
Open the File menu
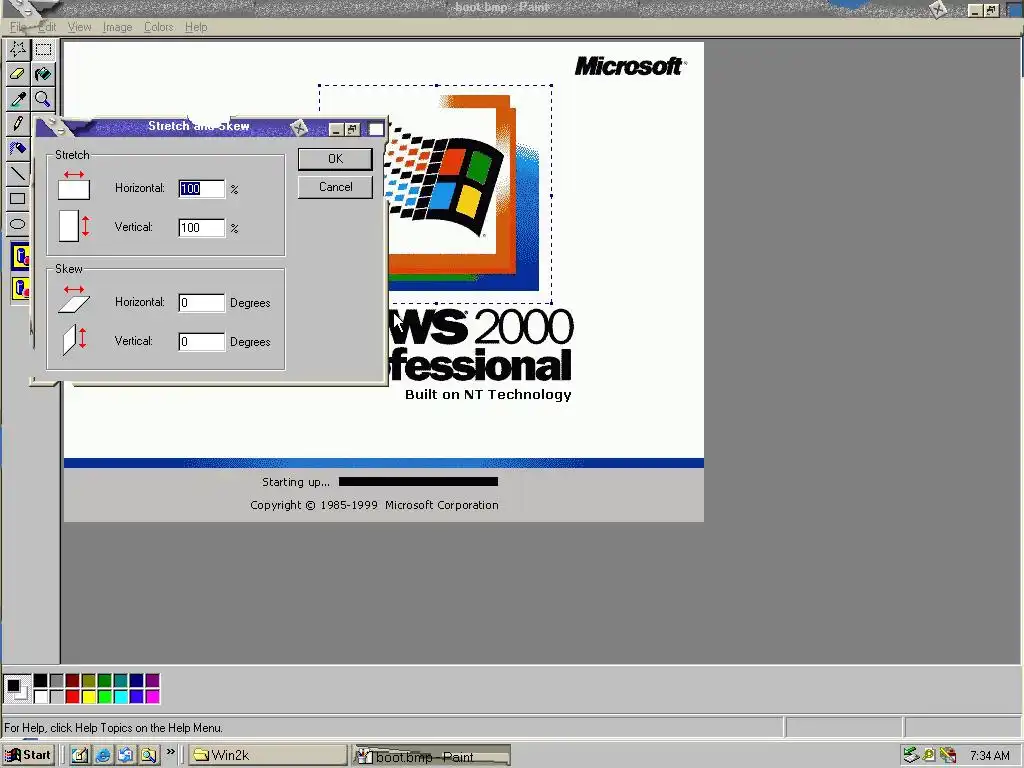(x=18, y=27)
